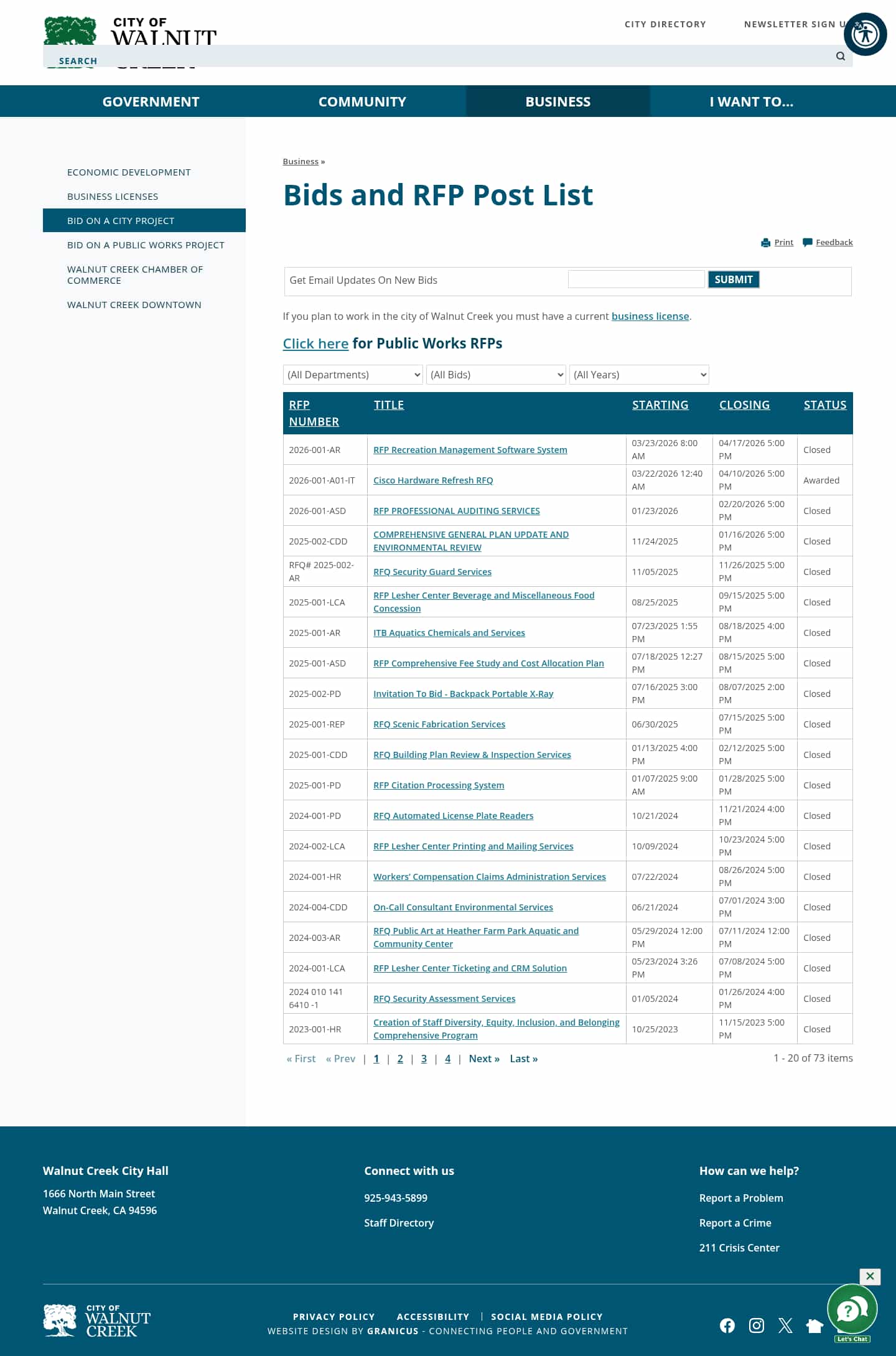
Task: Open City Directory link
Action: click(x=665, y=24)
